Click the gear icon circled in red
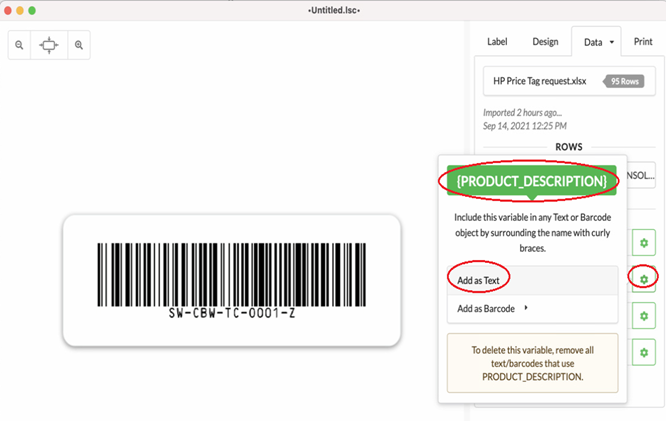Screen dimensions: 666x421 [x=644, y=278]
